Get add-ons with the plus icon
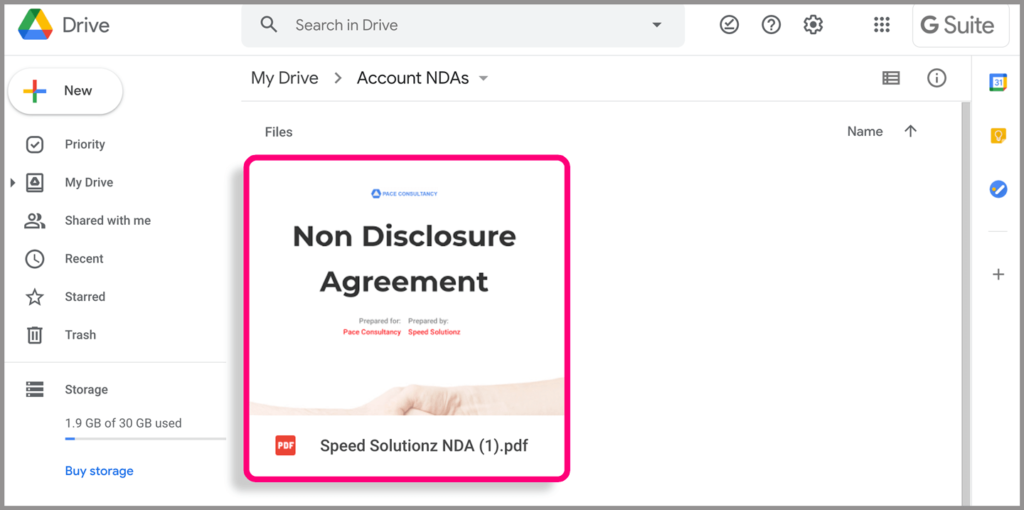 click(998, 275)
